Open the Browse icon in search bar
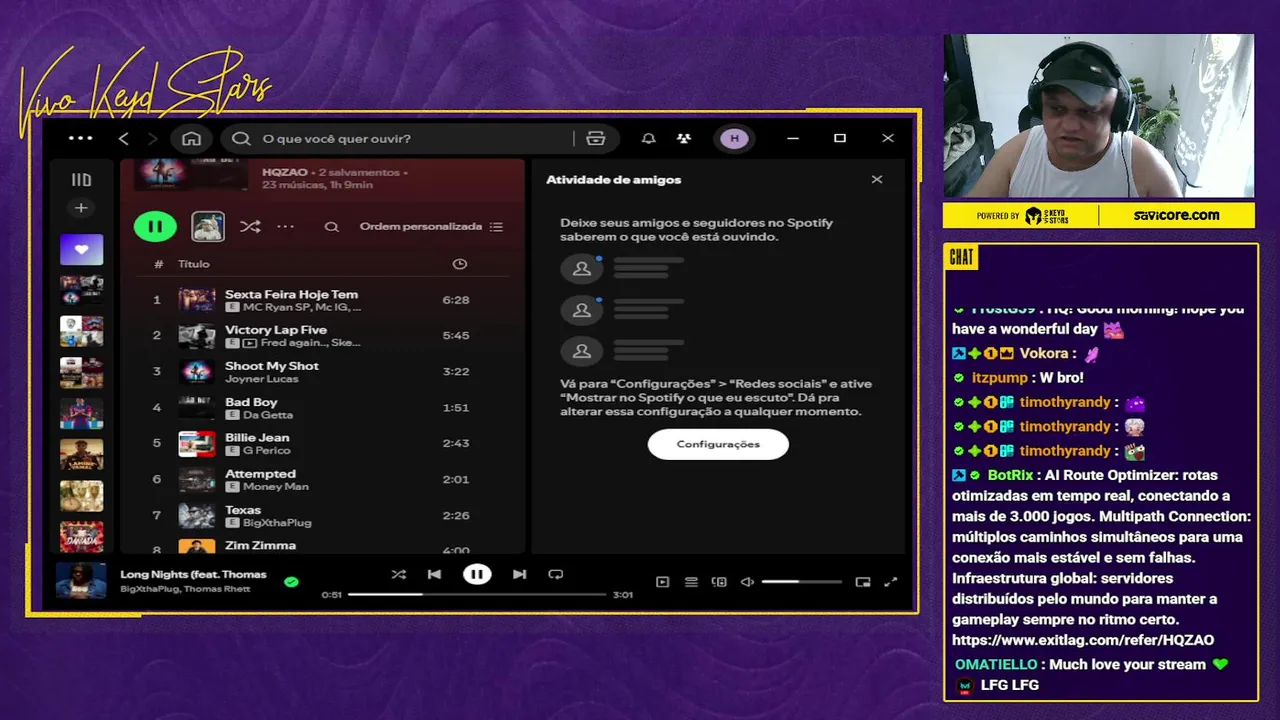 point(596,138)
